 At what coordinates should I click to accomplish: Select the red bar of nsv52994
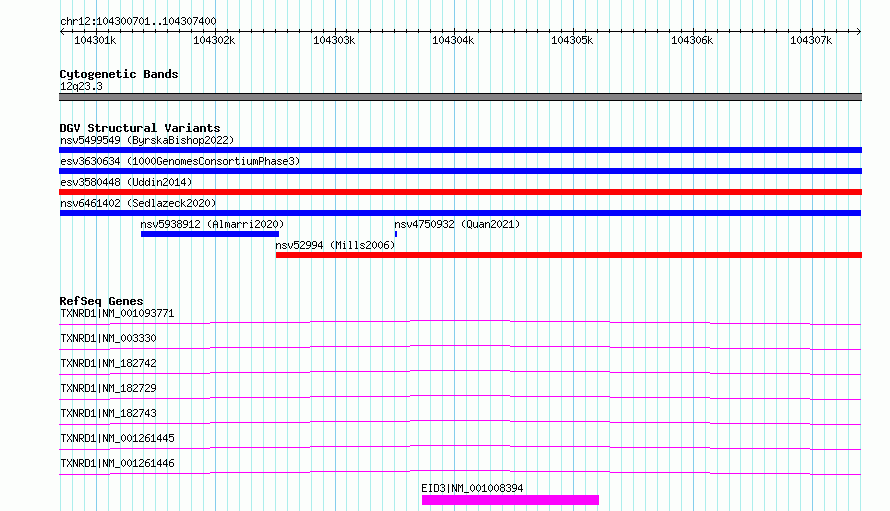pyautogui.click(x=569, y=255)
